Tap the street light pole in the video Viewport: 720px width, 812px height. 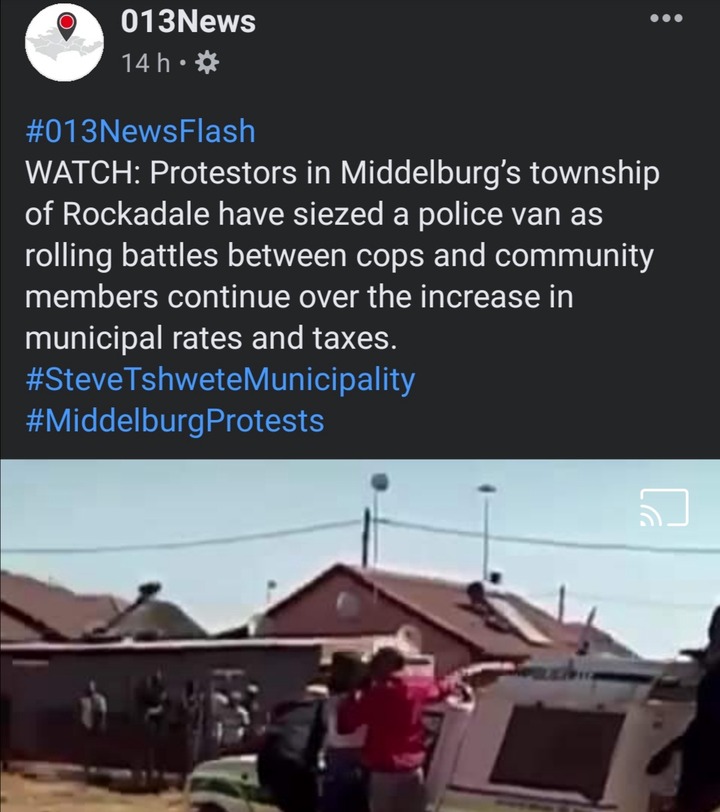379,518
